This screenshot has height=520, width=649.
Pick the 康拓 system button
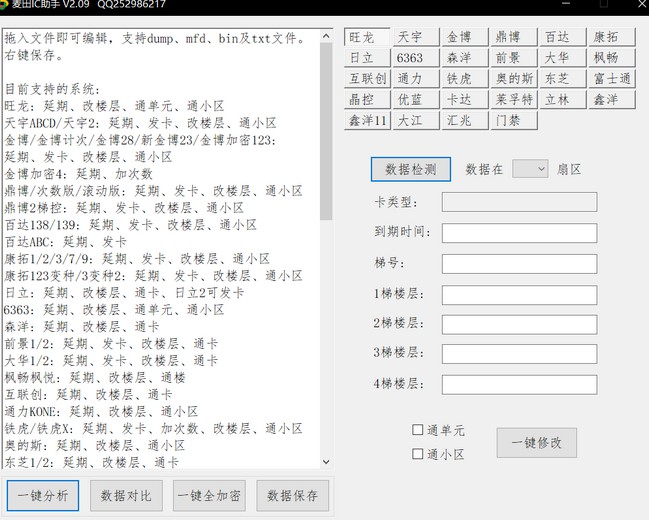click(x=612, y=37)
